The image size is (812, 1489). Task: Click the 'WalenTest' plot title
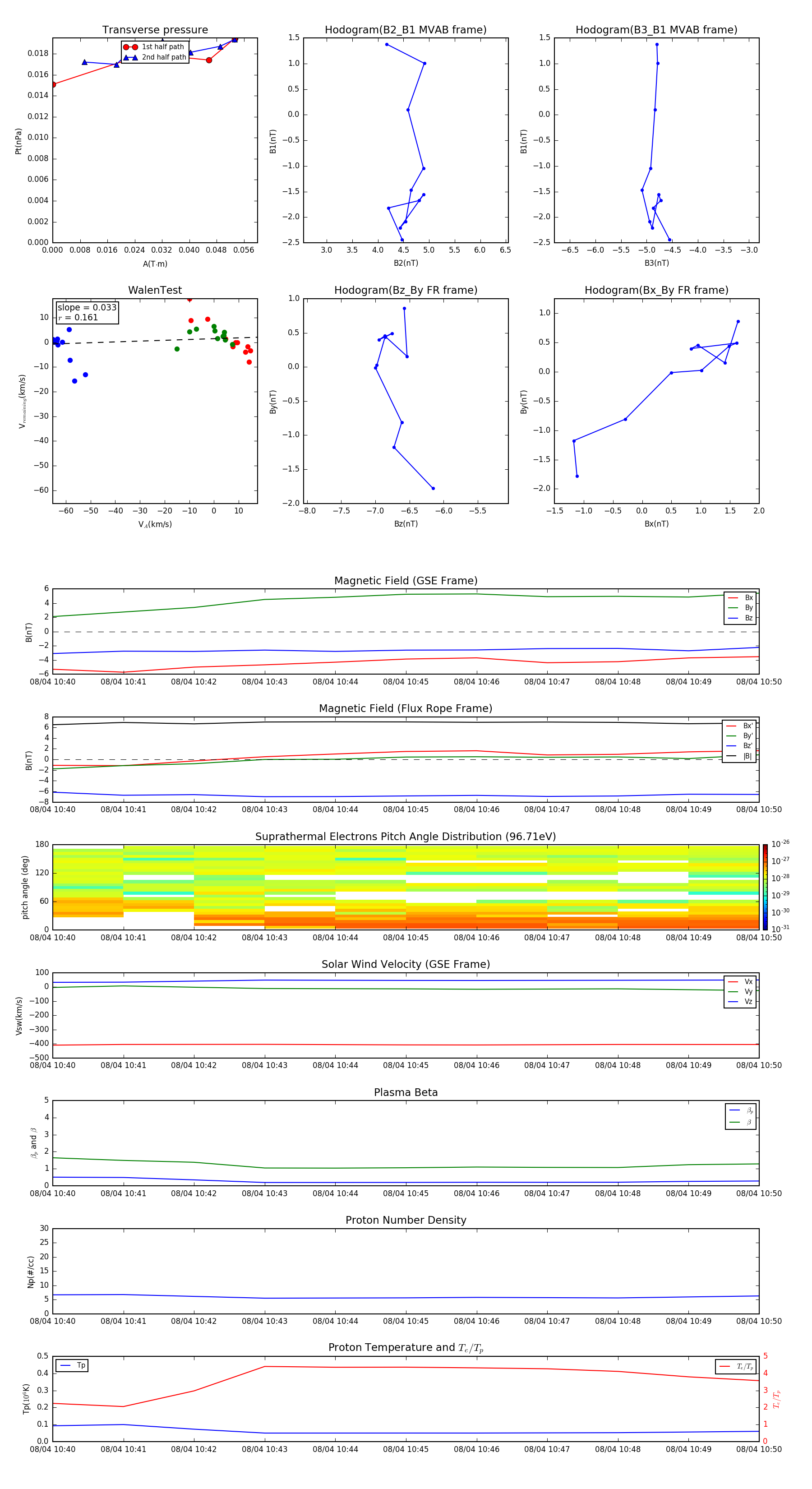(x=155, y=290)
